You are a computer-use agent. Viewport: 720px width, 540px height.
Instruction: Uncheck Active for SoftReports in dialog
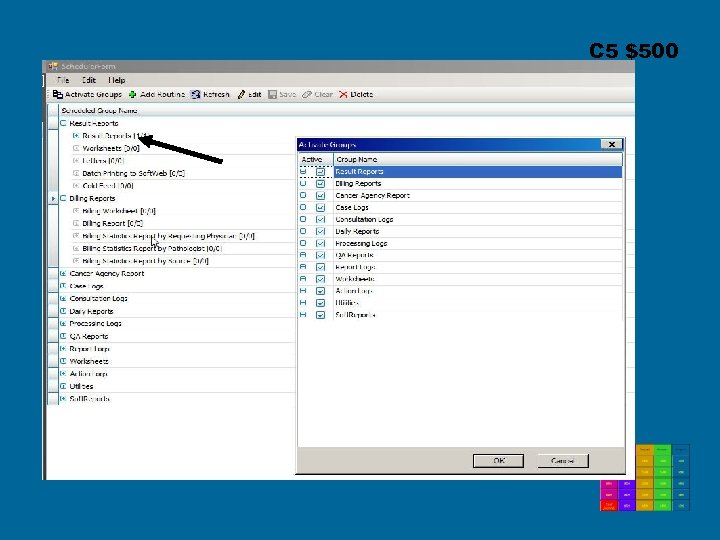[x=321, y=315]
